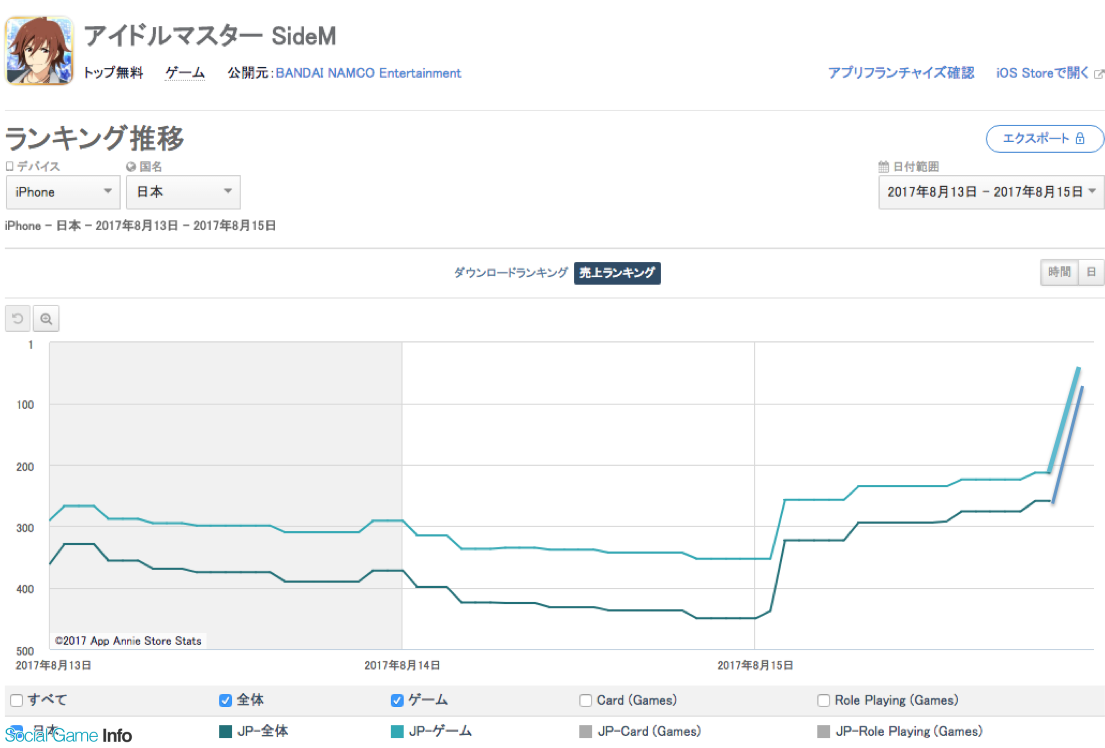Enable the Role Playing (Games) checkbox

tap(823, 700)
